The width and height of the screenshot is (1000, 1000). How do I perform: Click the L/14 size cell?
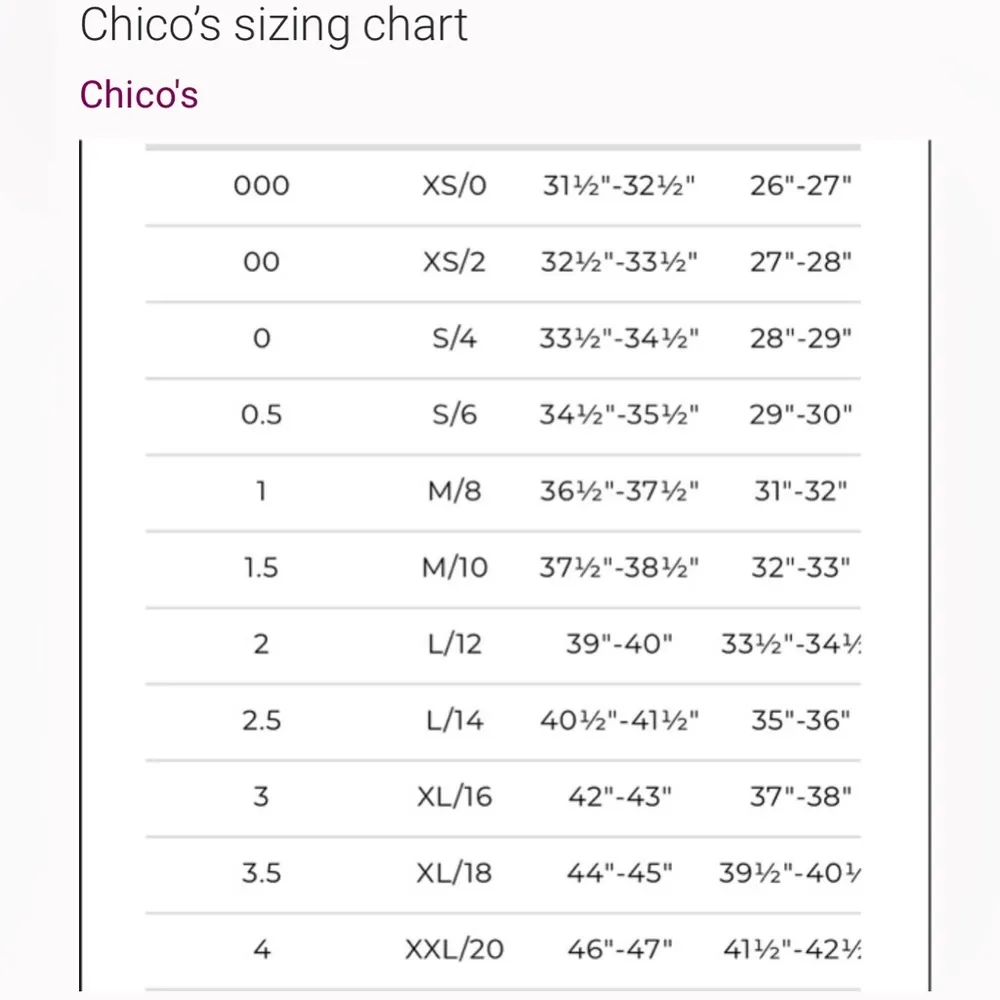tap(455, 720)
